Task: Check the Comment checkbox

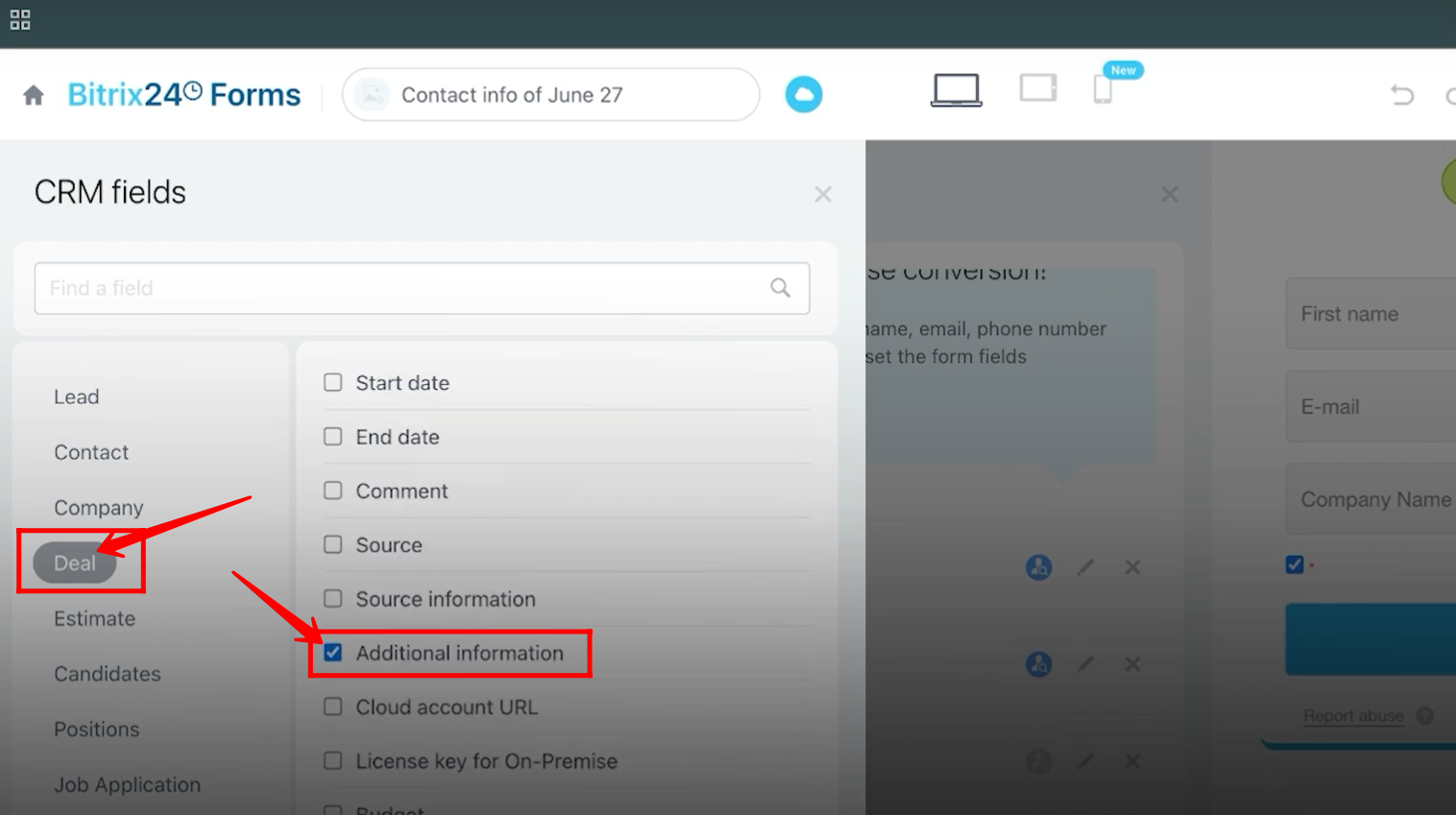Action: pos(333,491)
